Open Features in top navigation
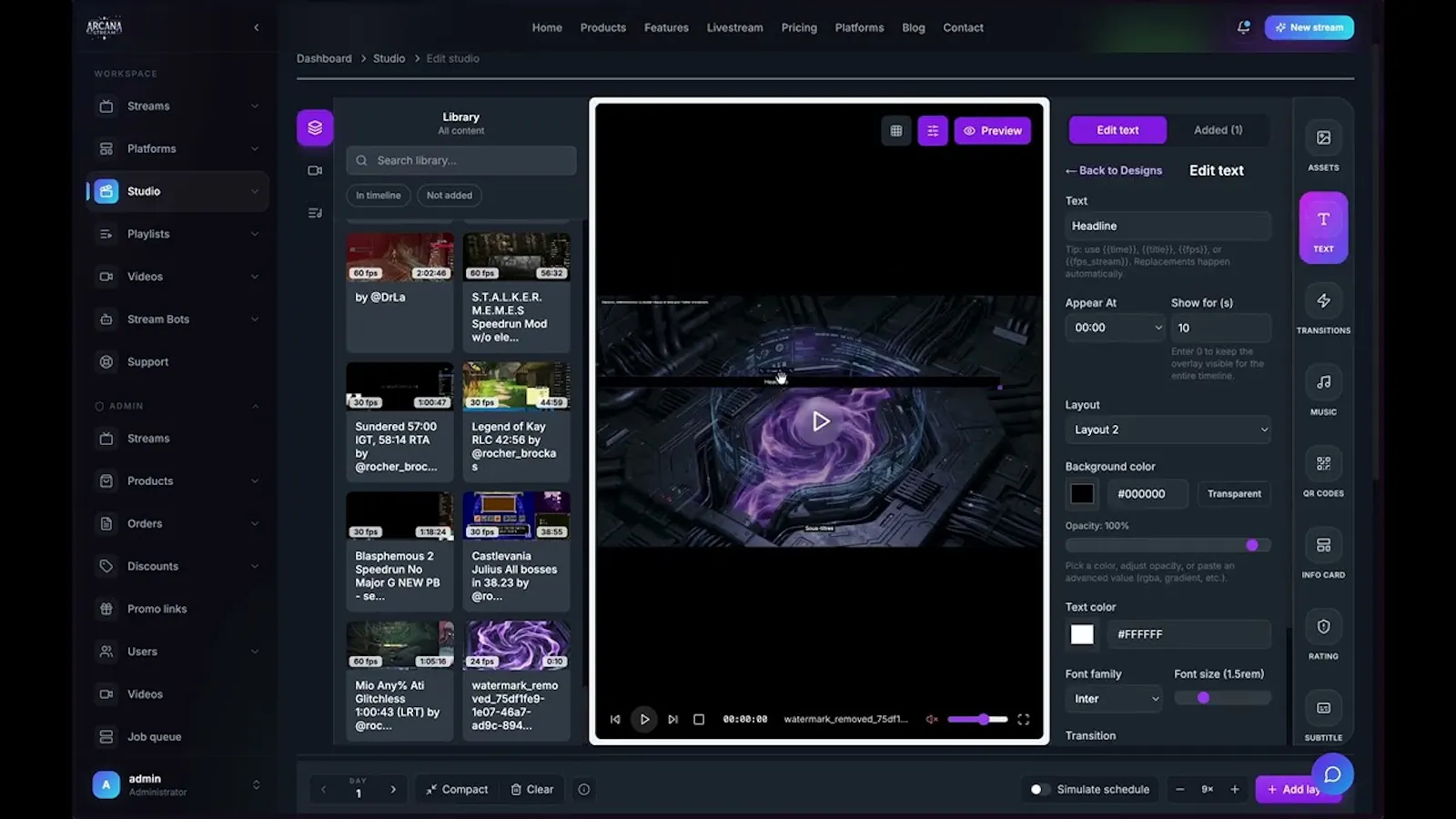Image resolution: width=1456 pixels, height=819 pixels. click(x=666, y=27)
